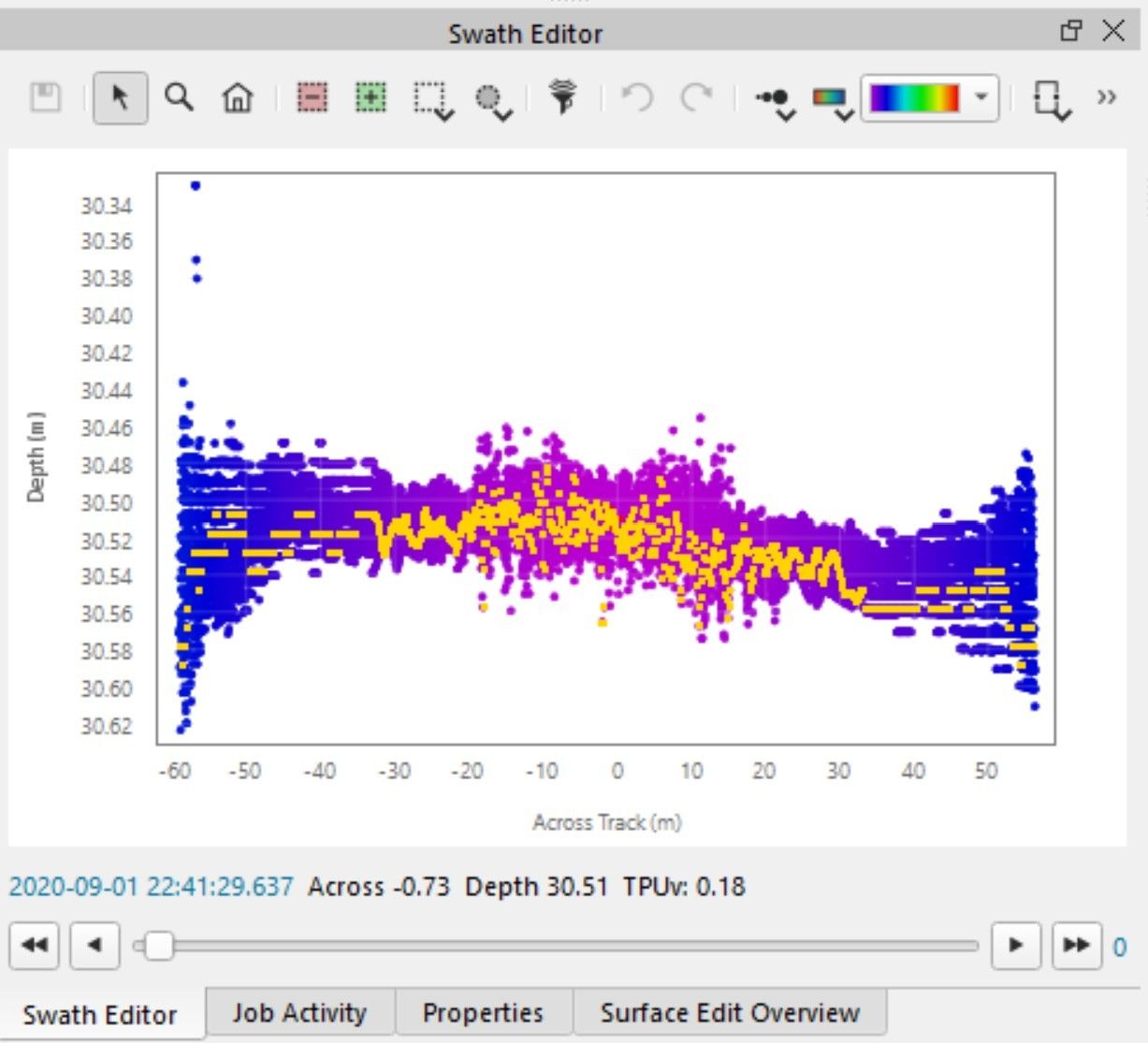The width and height of the screenshot is (1148, 1043).
Task: Activate the zoom magnifier tool
Action: point(179,98)
